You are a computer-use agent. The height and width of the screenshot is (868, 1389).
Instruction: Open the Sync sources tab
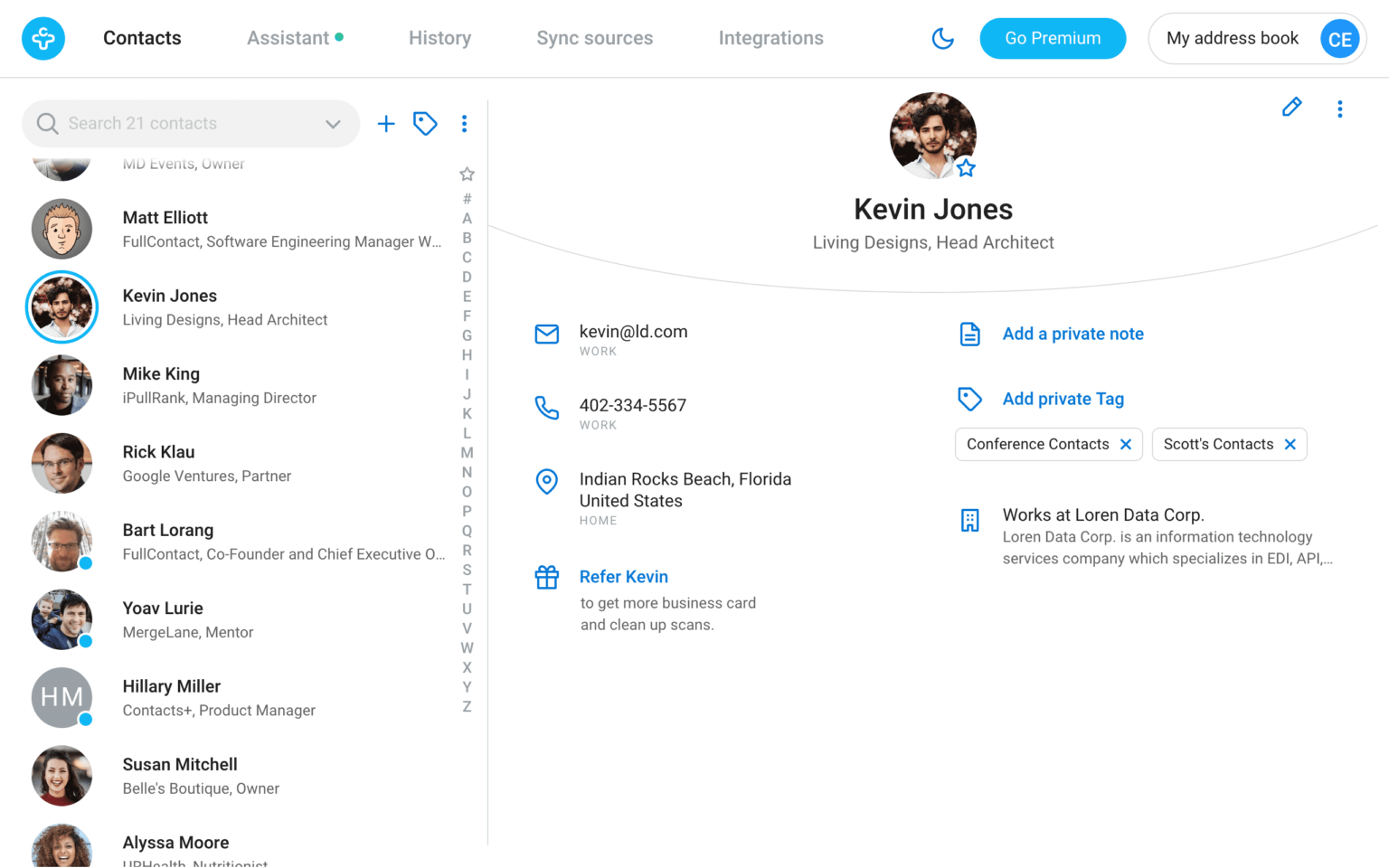594,38
